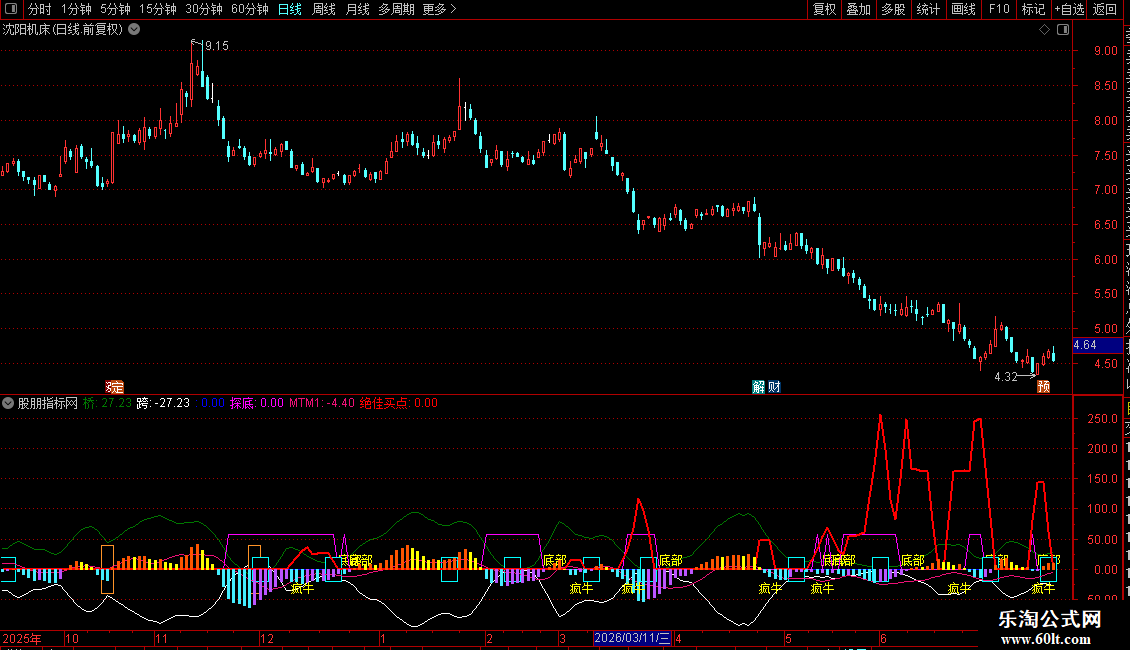Click the 财 financial marker on chart

pyautogui.click(x=774, y=387)
